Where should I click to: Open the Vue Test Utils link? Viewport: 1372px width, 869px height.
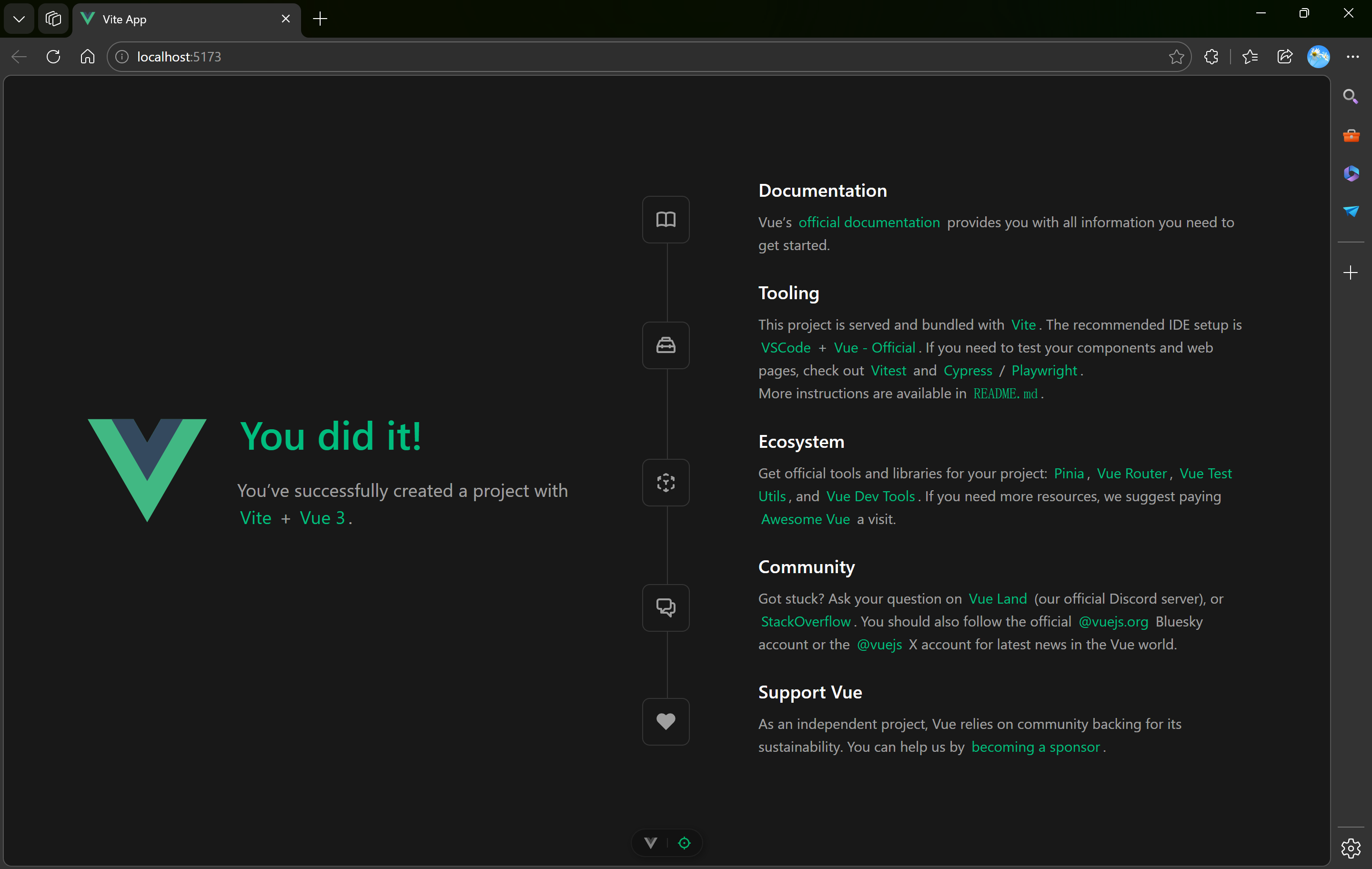pyautogui.click(x=1205, y=474)
